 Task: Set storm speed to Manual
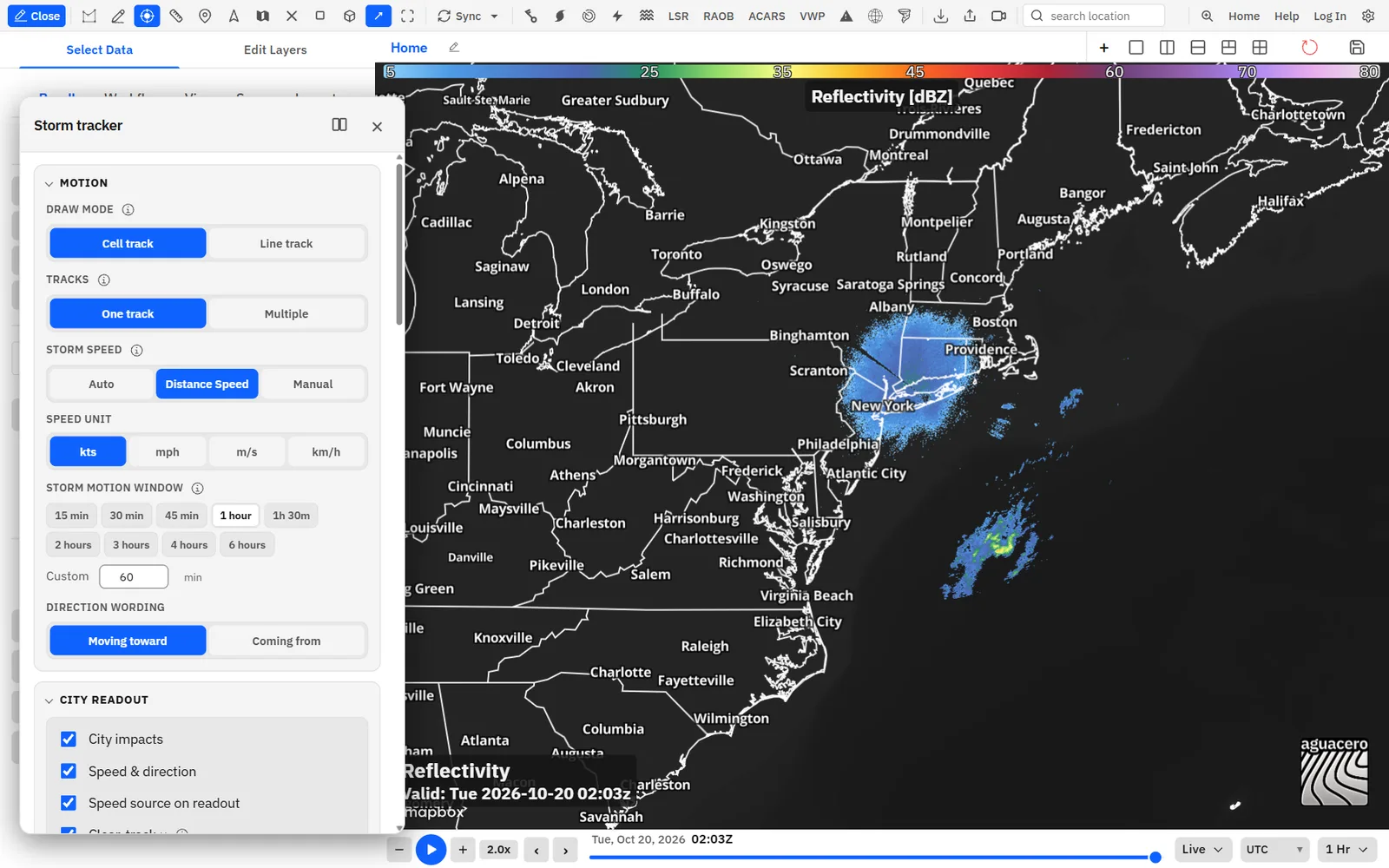[313, 384]
